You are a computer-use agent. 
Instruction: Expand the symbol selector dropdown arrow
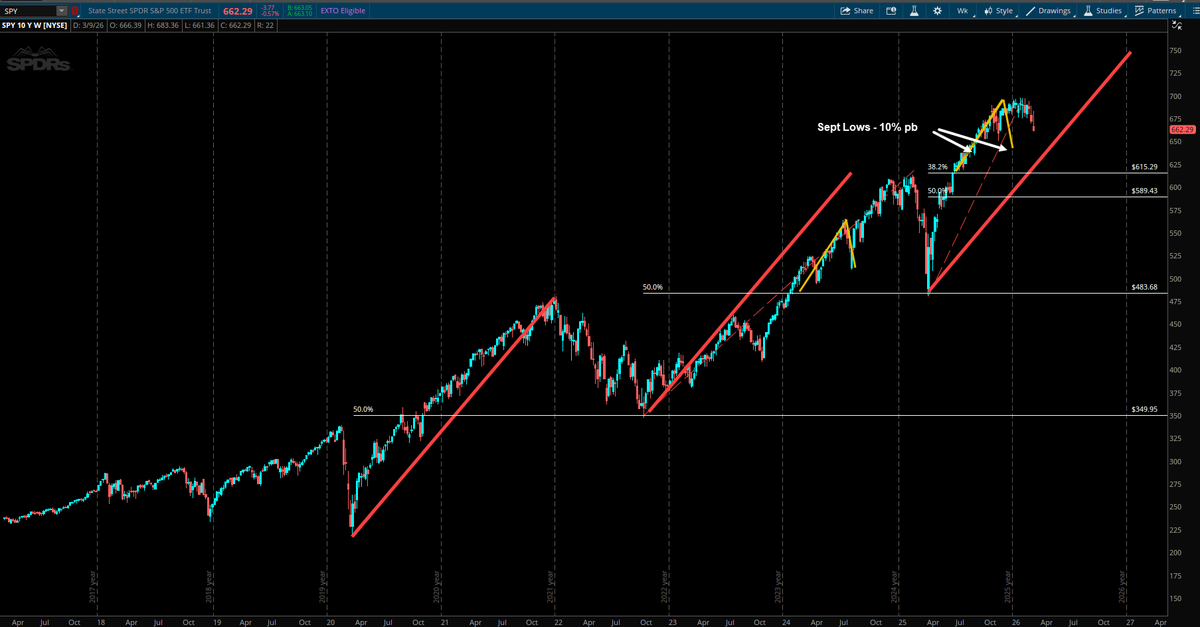coord(62,11)
